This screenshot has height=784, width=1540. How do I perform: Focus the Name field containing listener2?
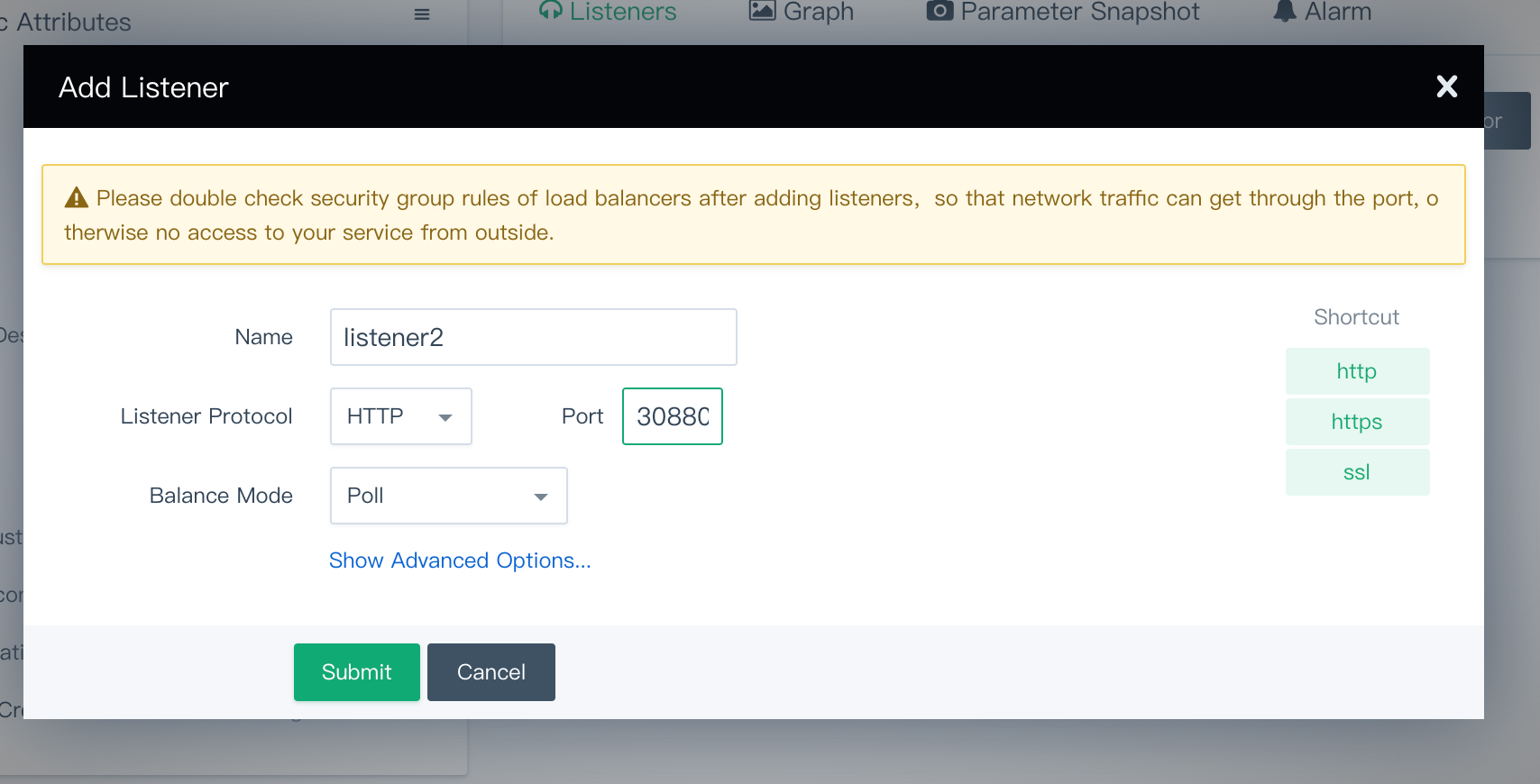point(533,337)
